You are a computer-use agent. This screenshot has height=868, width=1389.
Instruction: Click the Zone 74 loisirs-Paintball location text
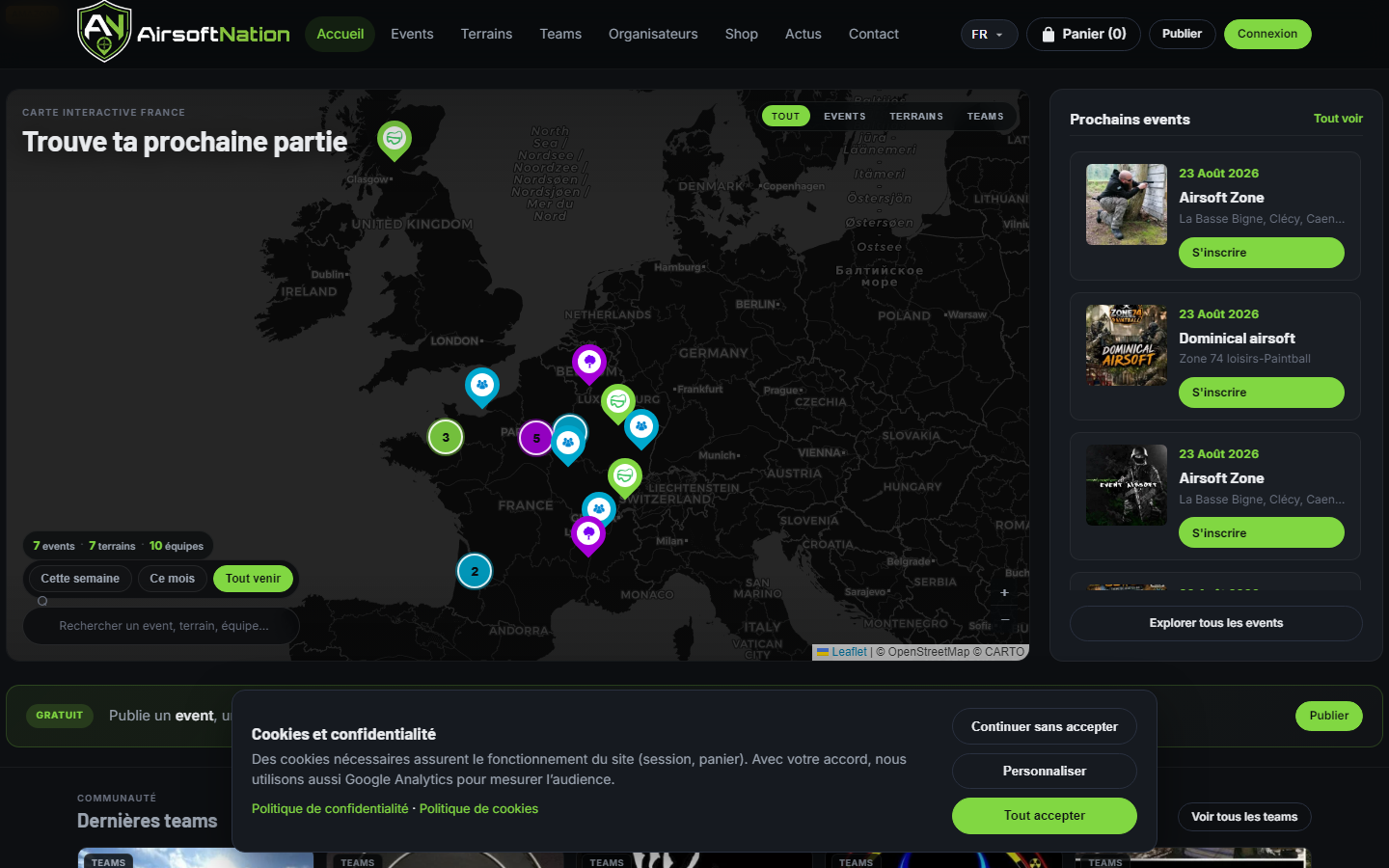tap(1244, 359)
